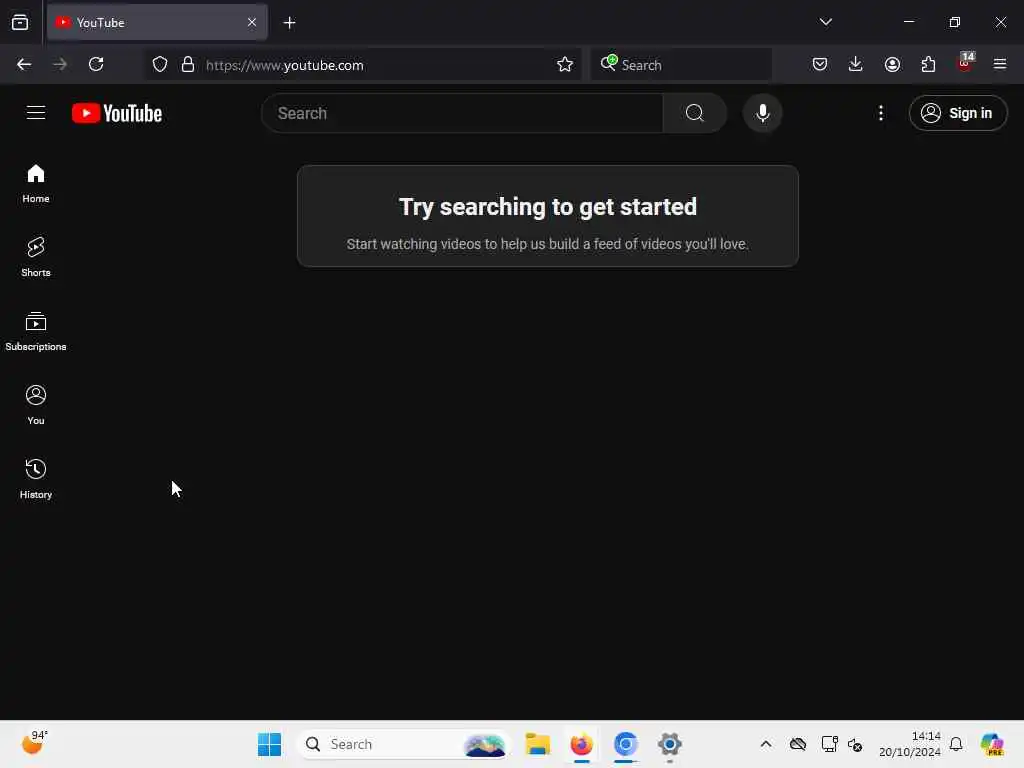The height and width of the screenshot is (768, 1024).
Task: Open History in sidebar
Action: (x=36, y=479)
